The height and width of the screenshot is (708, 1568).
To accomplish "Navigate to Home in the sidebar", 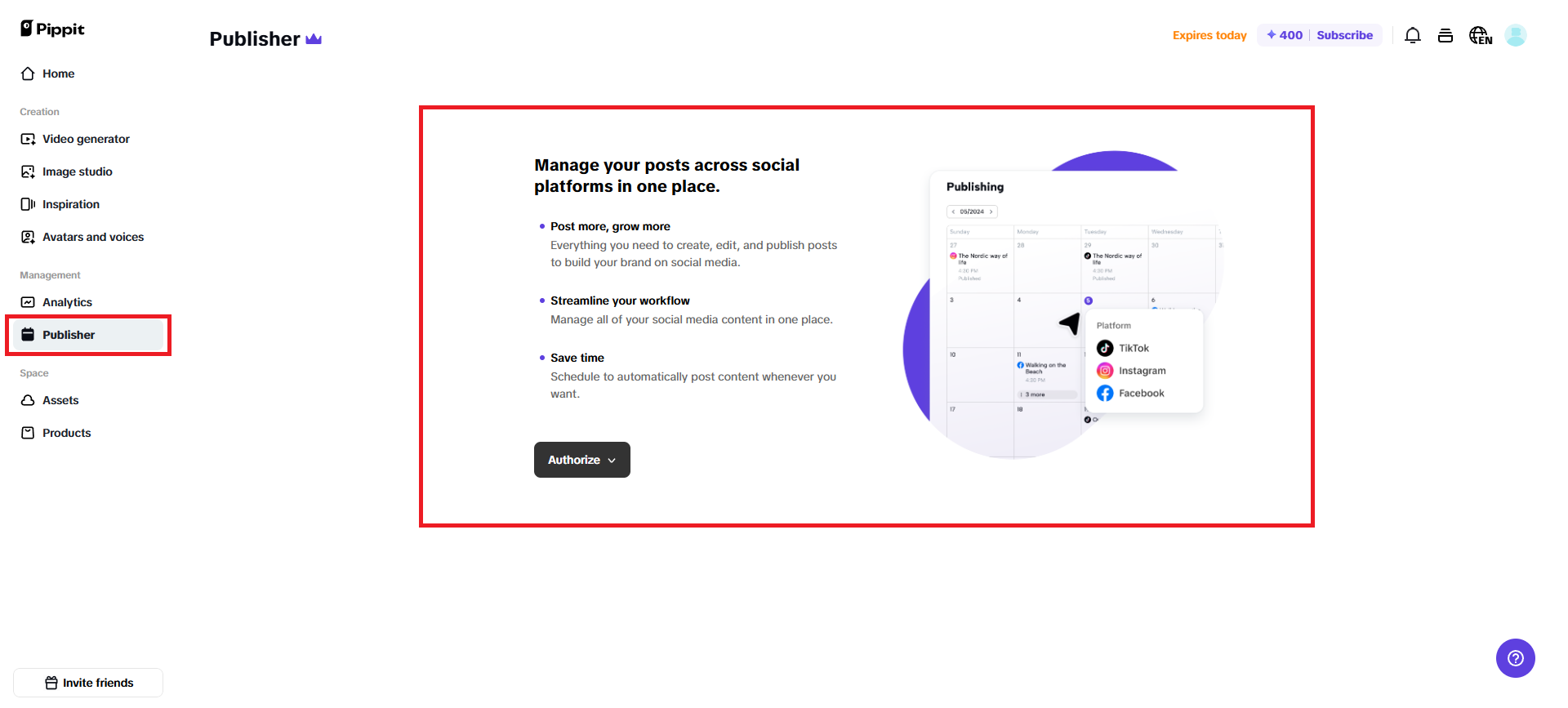I will (x=58, y=73).
